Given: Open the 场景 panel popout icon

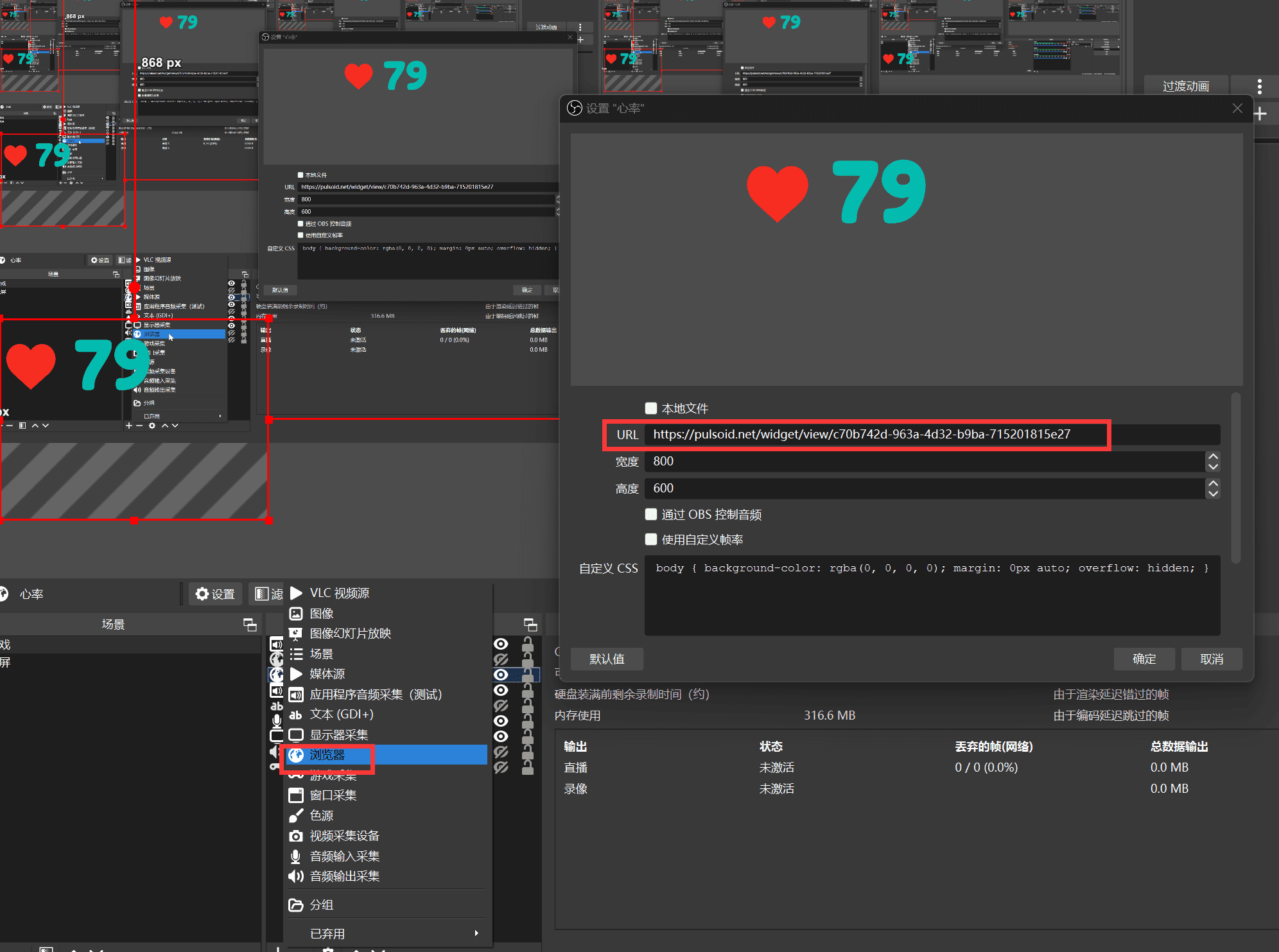Looking at the screenshot, I should (x=250, y=625).
